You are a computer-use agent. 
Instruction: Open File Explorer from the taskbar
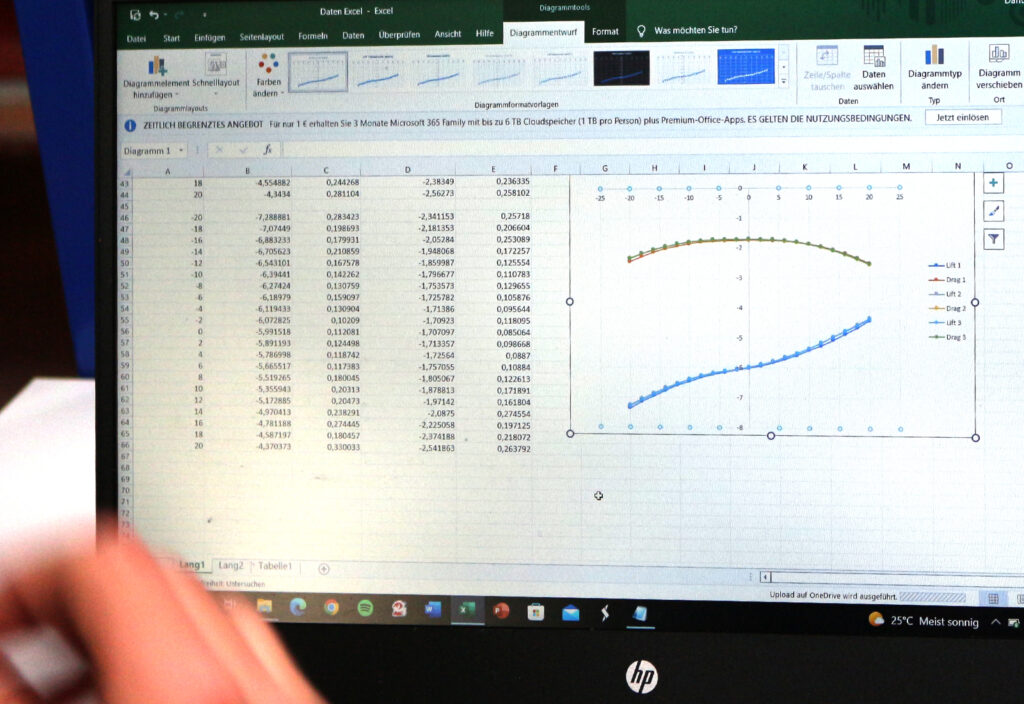pos(264,607)
